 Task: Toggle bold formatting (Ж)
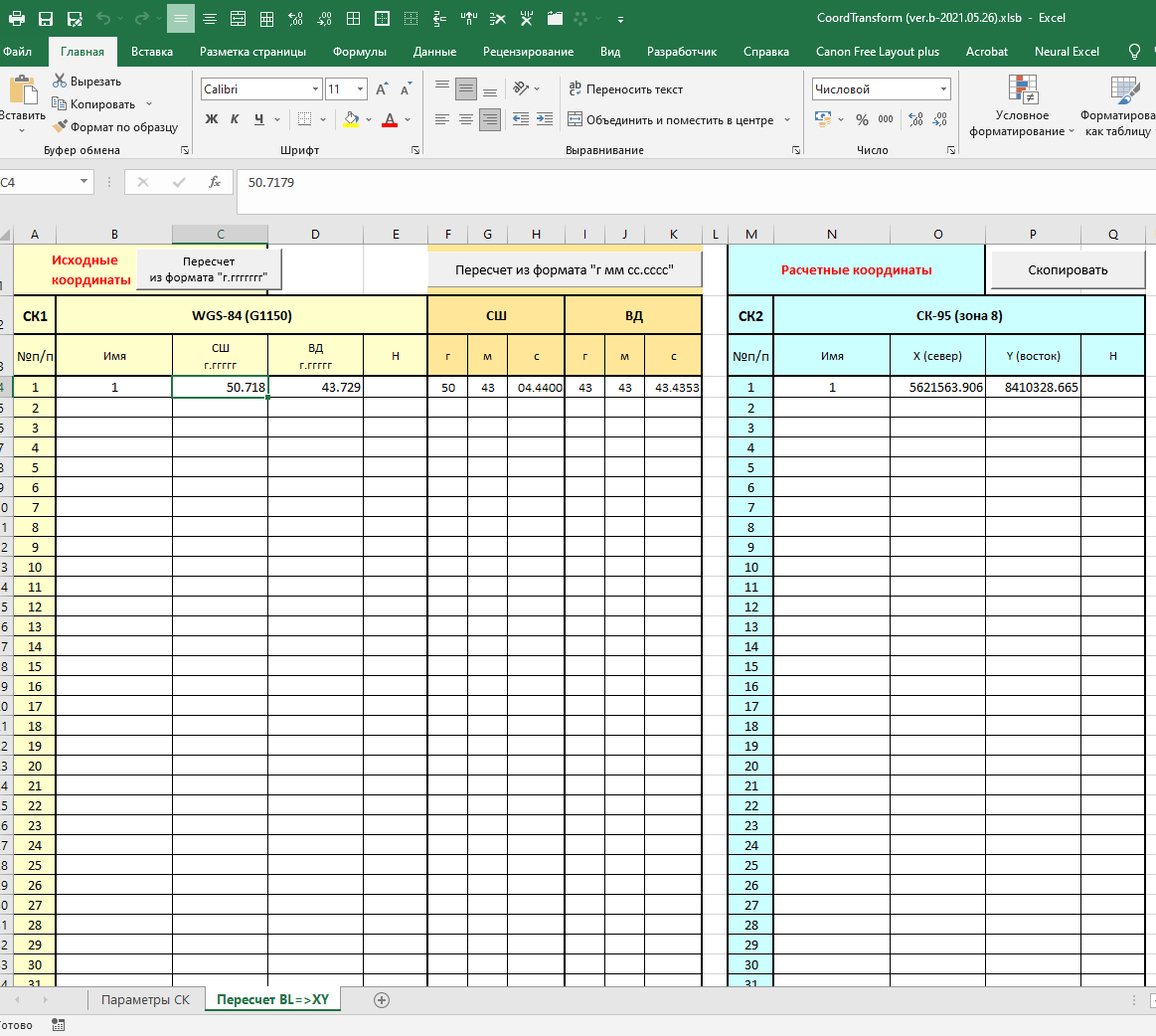(212, 119)
